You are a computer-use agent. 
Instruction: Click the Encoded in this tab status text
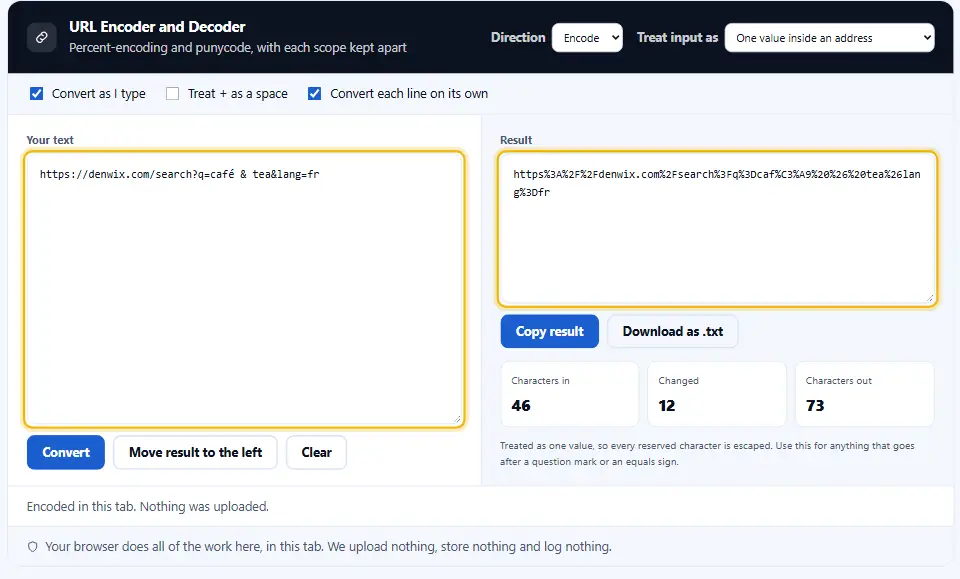click(x=148, y=507)
